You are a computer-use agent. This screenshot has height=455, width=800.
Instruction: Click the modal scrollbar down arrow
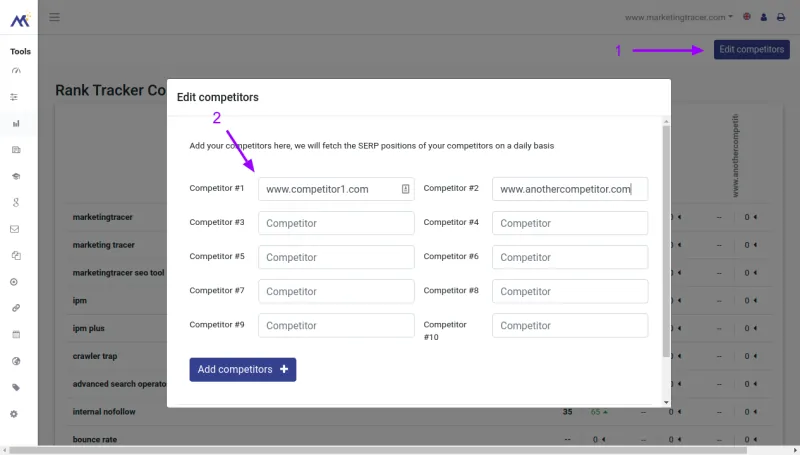[666, 402]
